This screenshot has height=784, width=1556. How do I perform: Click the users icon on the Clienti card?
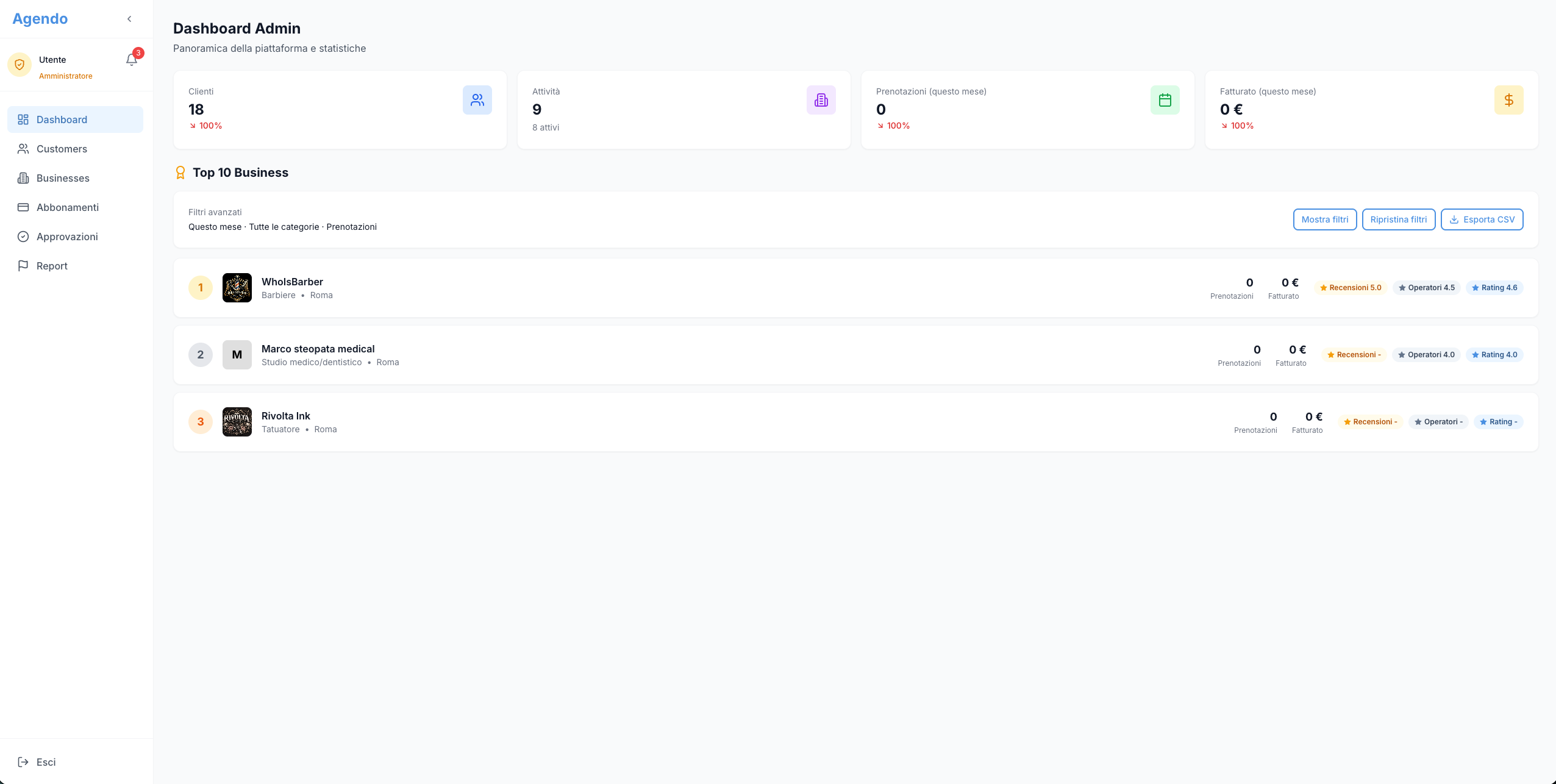[x=477, y=99]
